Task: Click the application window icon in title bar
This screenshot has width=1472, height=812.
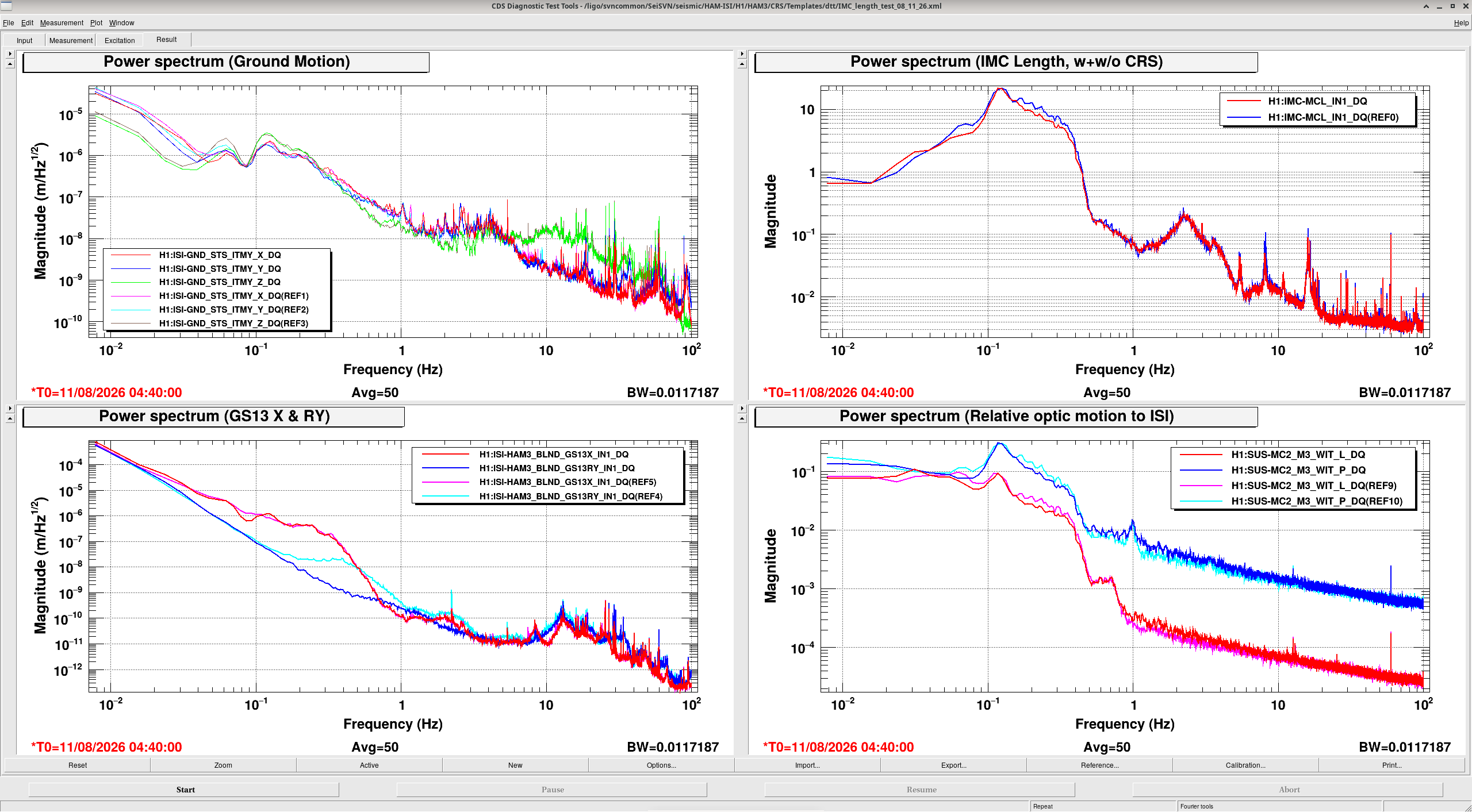Action: coord(6,6)
